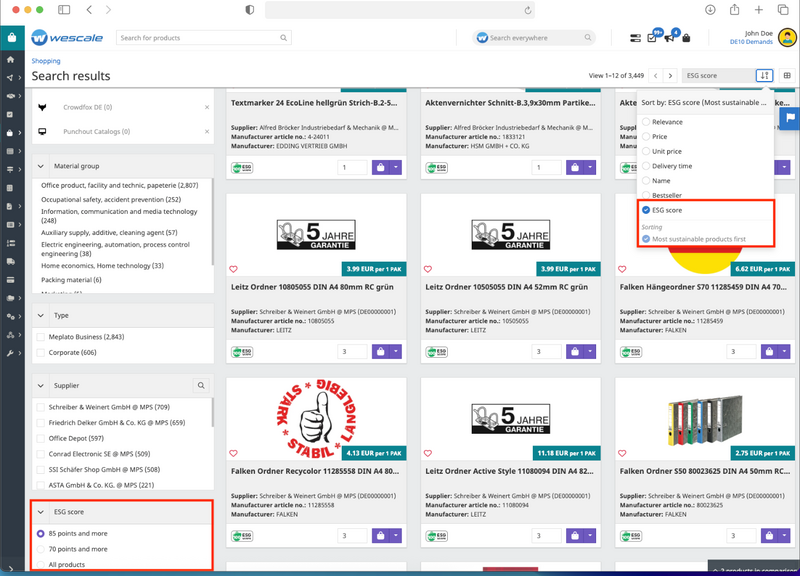The height and width of the screenshot is (576, 800).
Task: Favorite Leitz Ordner 10805055 with heart icon
Action: coord(234,269)
